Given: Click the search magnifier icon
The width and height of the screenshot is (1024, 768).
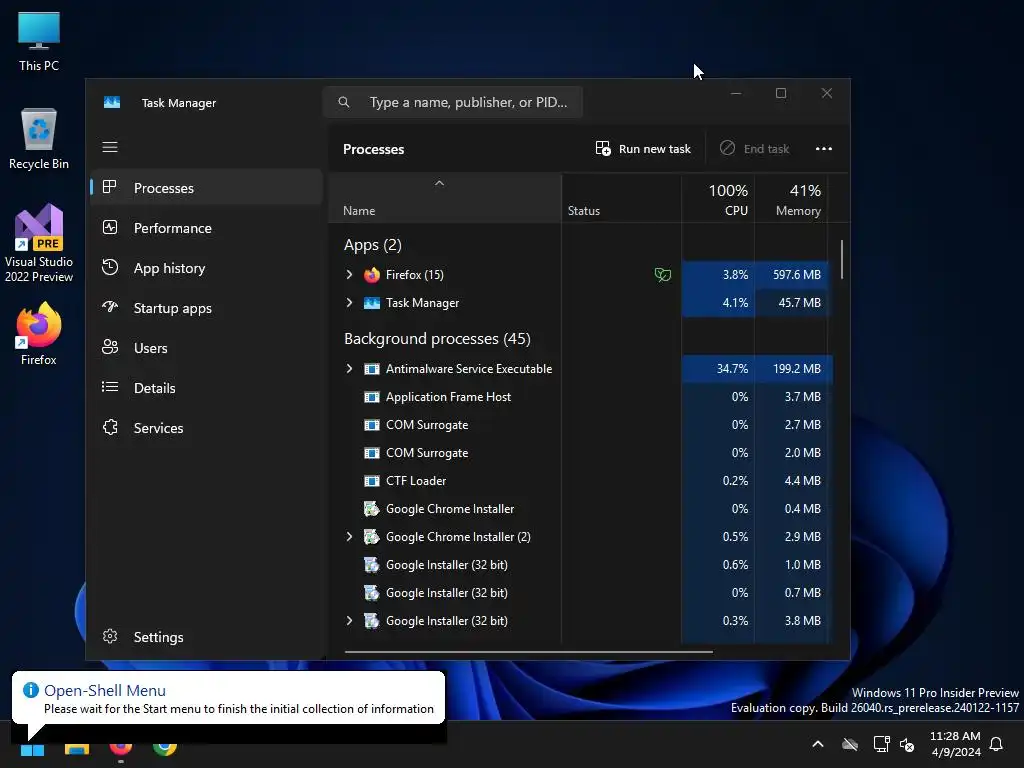Looking at the screenshot, I should pyautogui.click(x=344, y=102).
